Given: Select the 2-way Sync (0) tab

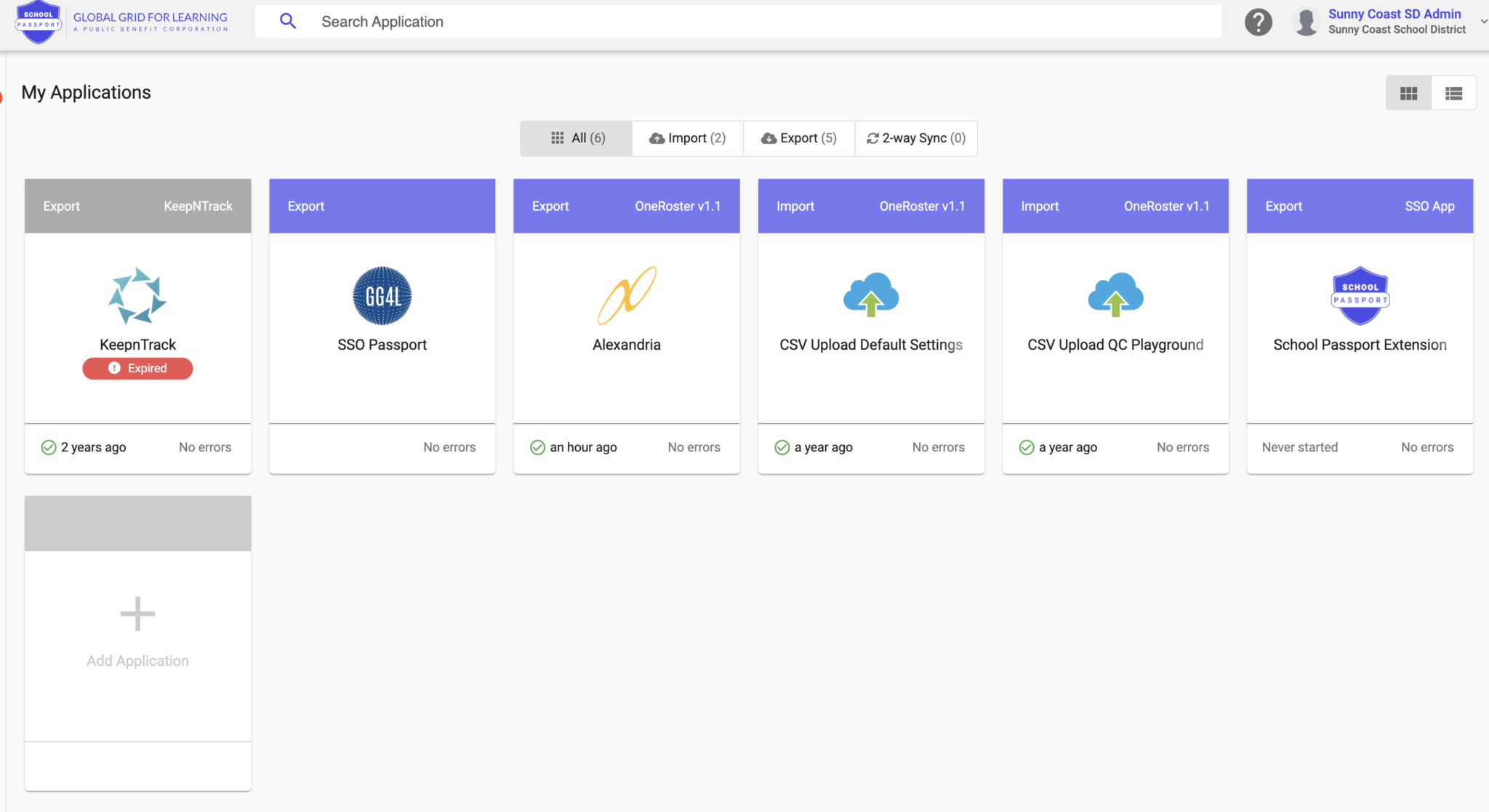Looking at the screenshot, I should click(x=916, y=138).
